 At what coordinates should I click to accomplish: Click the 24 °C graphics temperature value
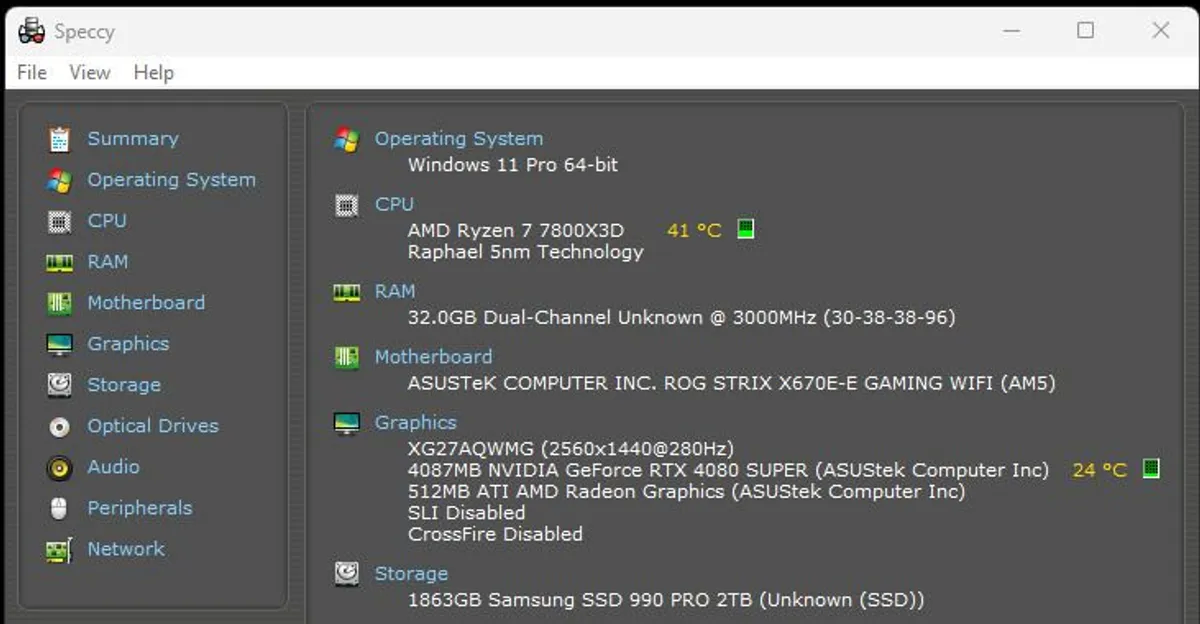coord(1100,470)
